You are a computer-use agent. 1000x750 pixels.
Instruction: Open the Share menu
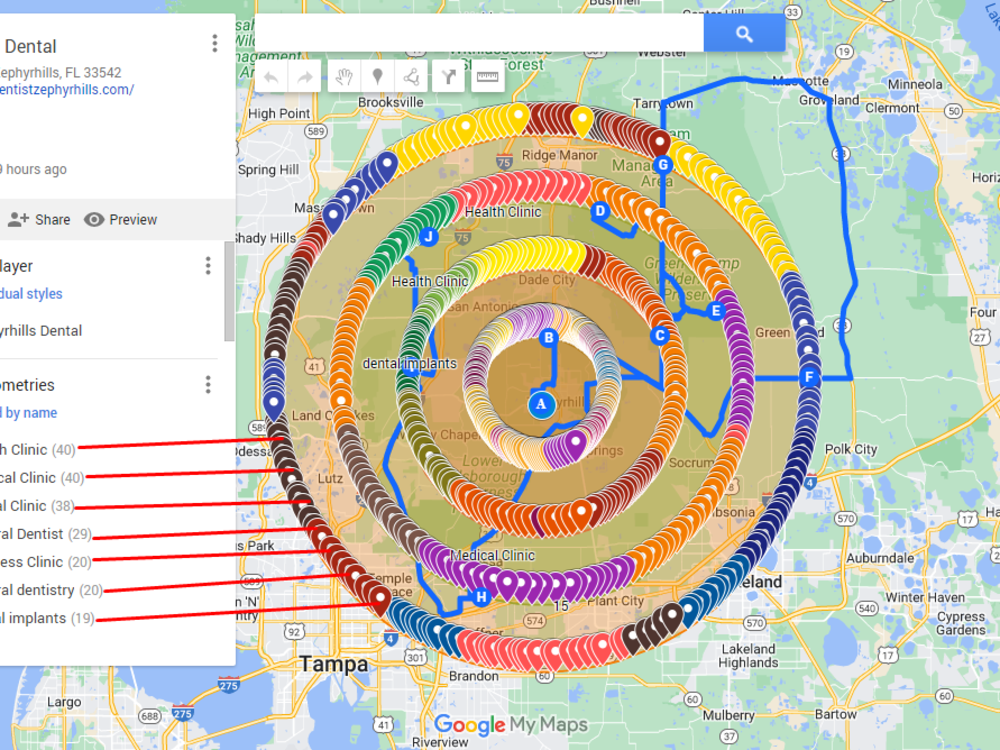[x=38, y=219]
